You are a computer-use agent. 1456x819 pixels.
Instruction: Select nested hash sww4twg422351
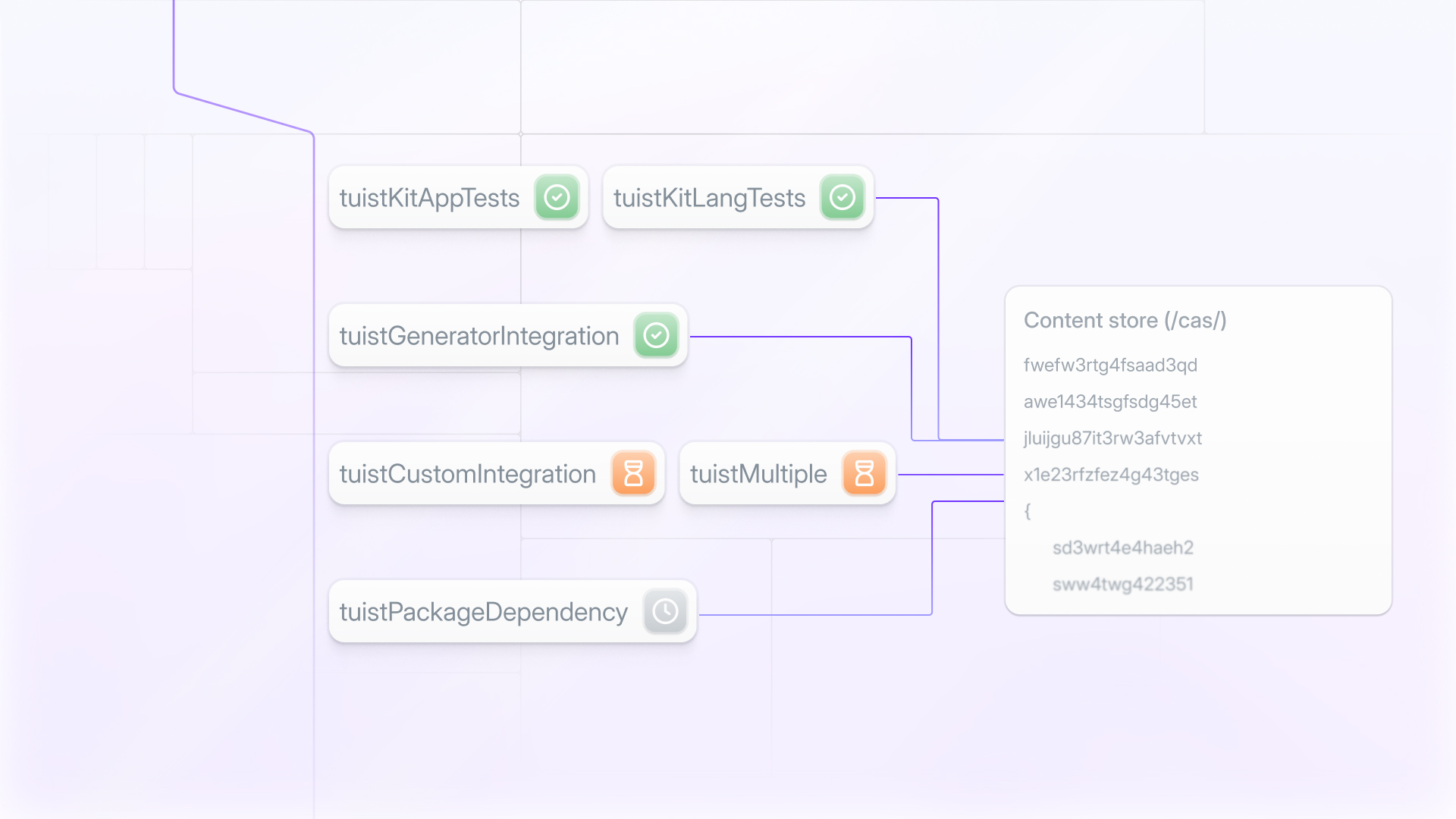[x=1122, y=584]
